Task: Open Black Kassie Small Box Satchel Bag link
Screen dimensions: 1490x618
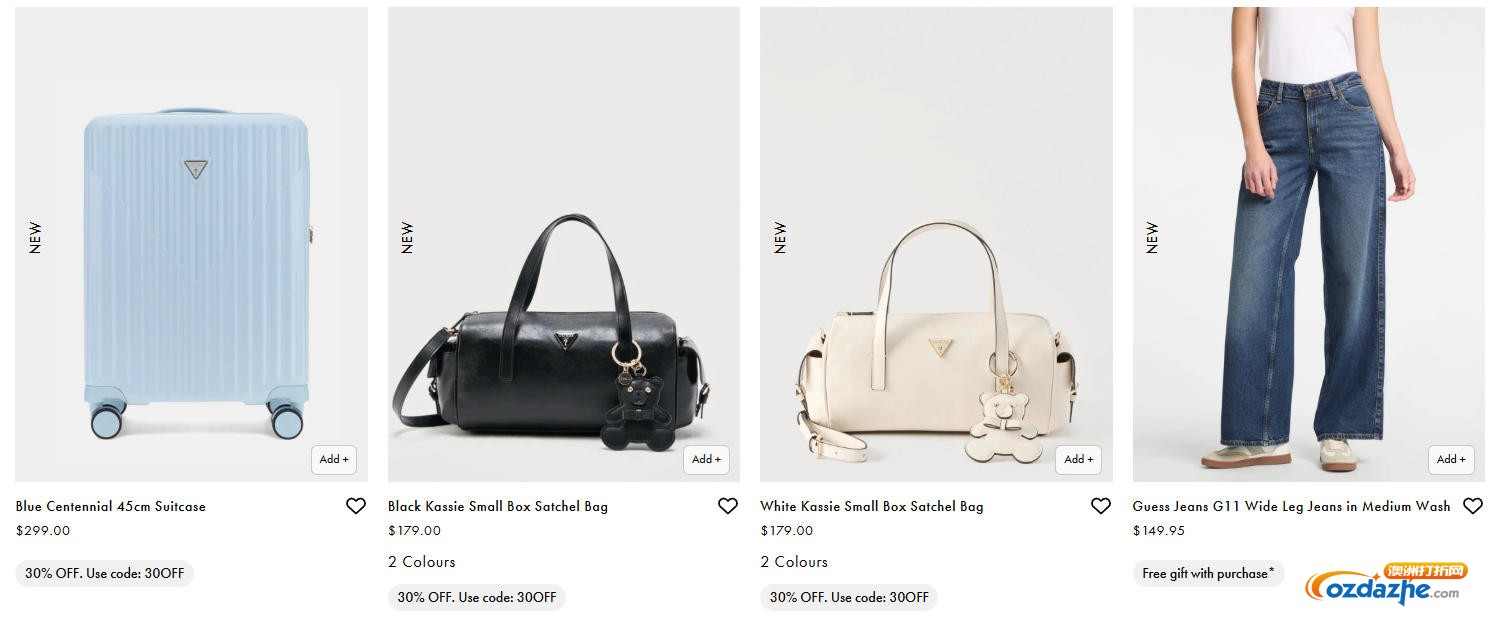Action: [498, 506]
